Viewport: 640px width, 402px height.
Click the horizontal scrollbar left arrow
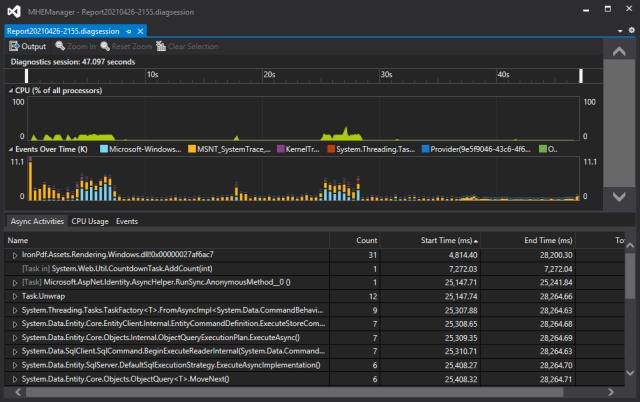click(18, 392)
